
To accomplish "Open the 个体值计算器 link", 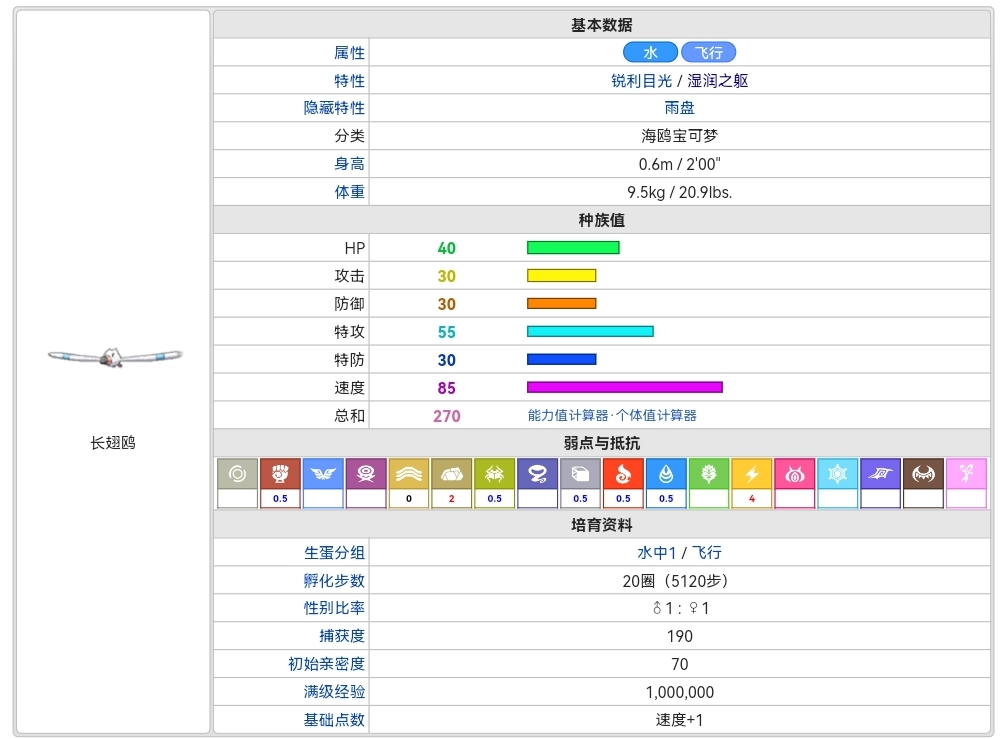I will click(656, 416).
